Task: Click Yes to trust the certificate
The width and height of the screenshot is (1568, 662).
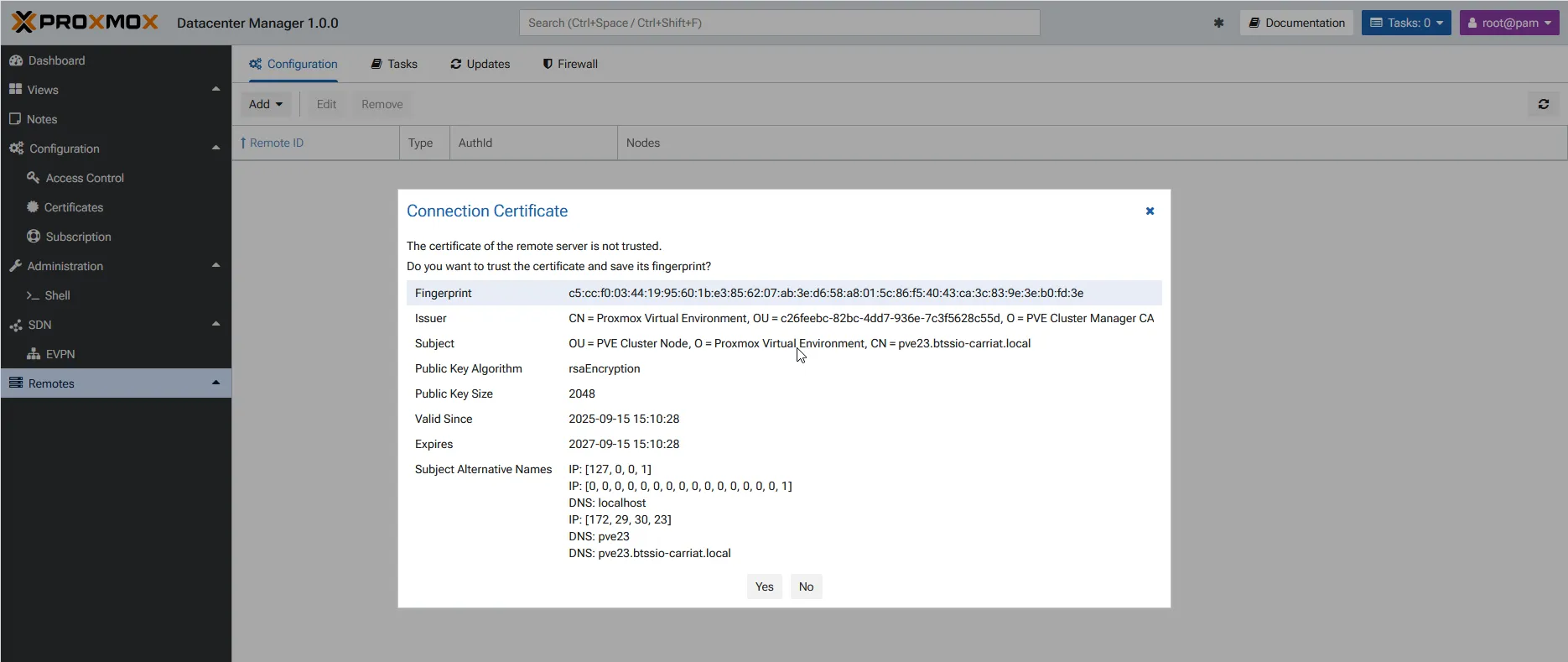Action: click(764, 586)
